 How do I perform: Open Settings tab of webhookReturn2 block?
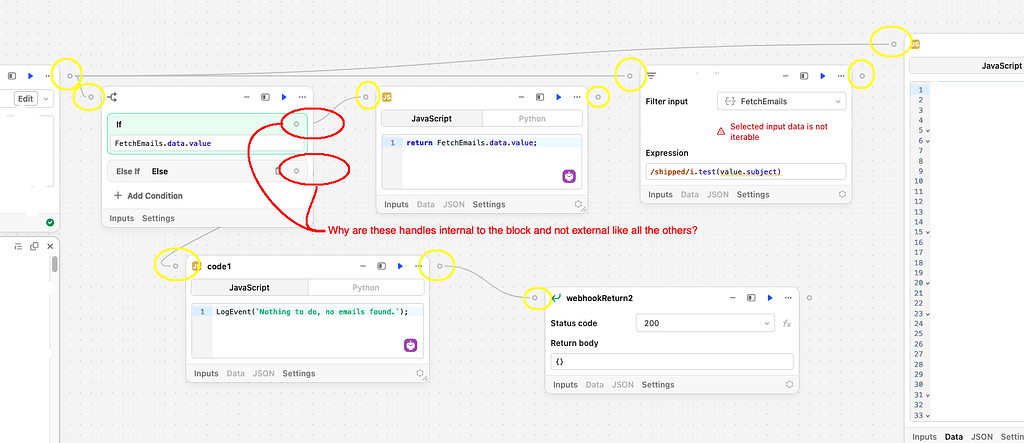[658, 385]
